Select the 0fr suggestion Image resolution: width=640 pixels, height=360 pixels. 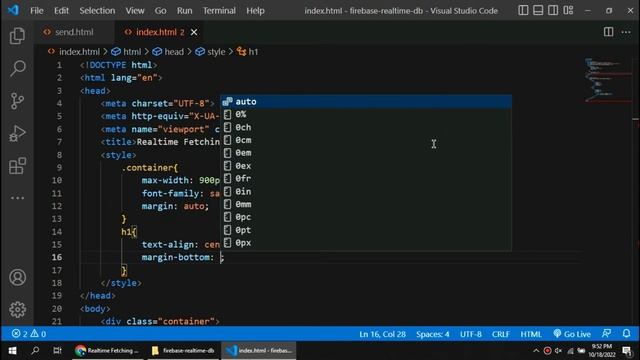click(x=366, y=179)
